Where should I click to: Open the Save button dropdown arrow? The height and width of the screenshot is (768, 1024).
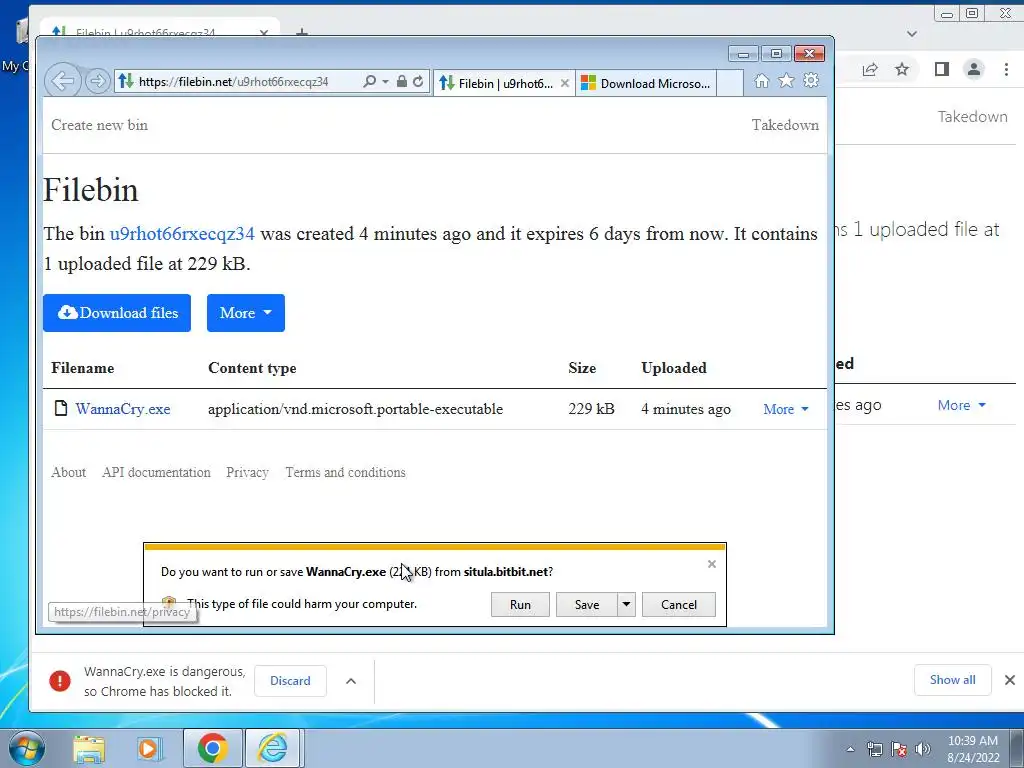[x=626, y=605]
